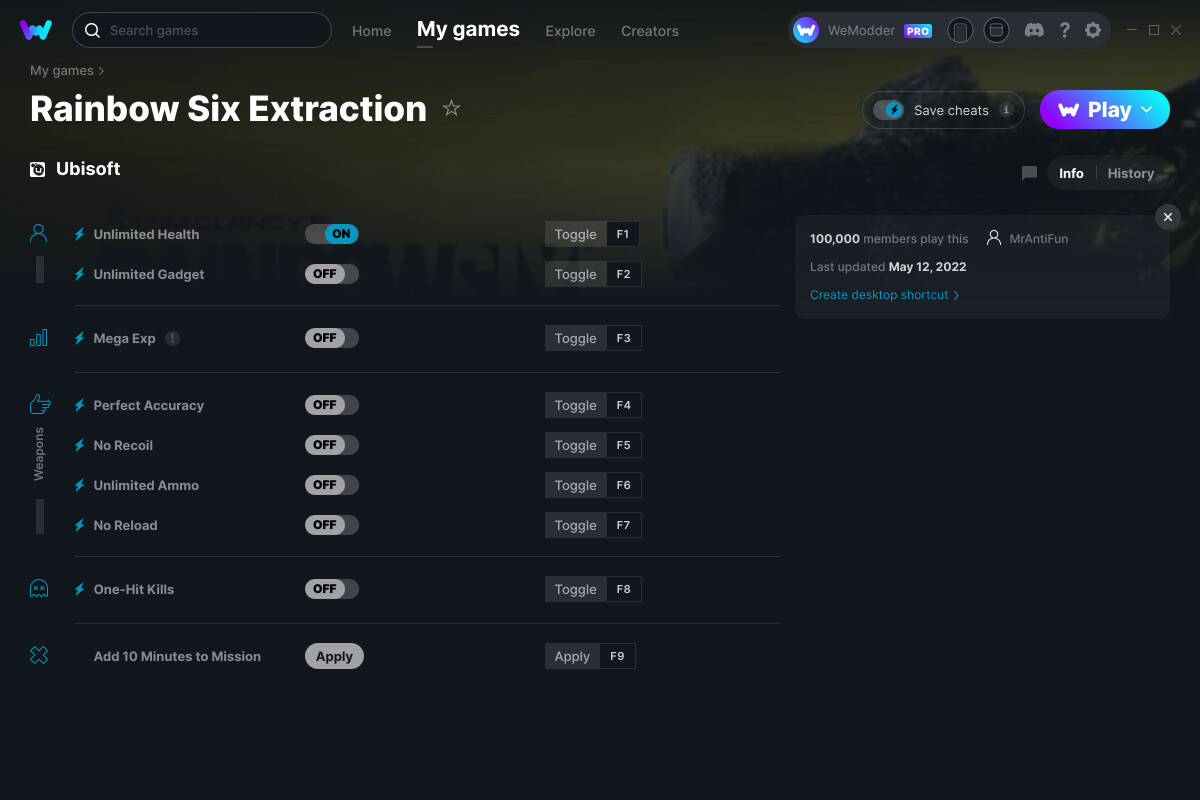1200x800 pixels.
Task: Disable the Unlimited Health toggle
Action: tap(331, 233)
